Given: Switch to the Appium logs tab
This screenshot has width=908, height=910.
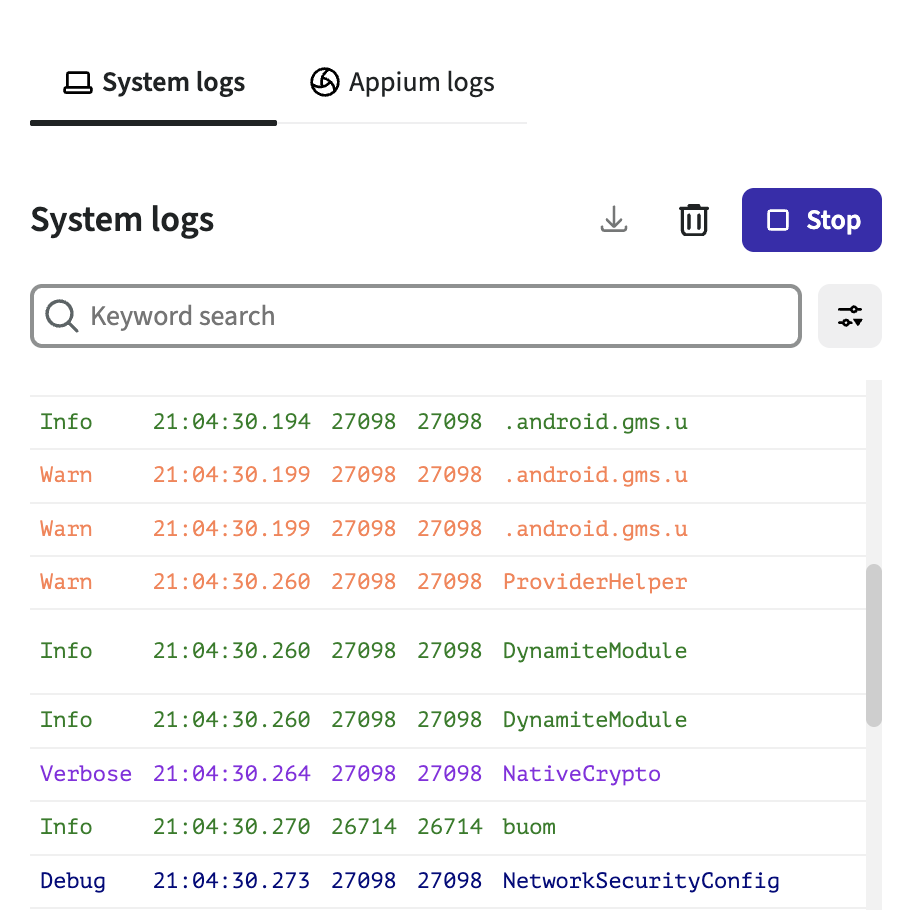Looking at the screenshot, I should click(402, 82).
